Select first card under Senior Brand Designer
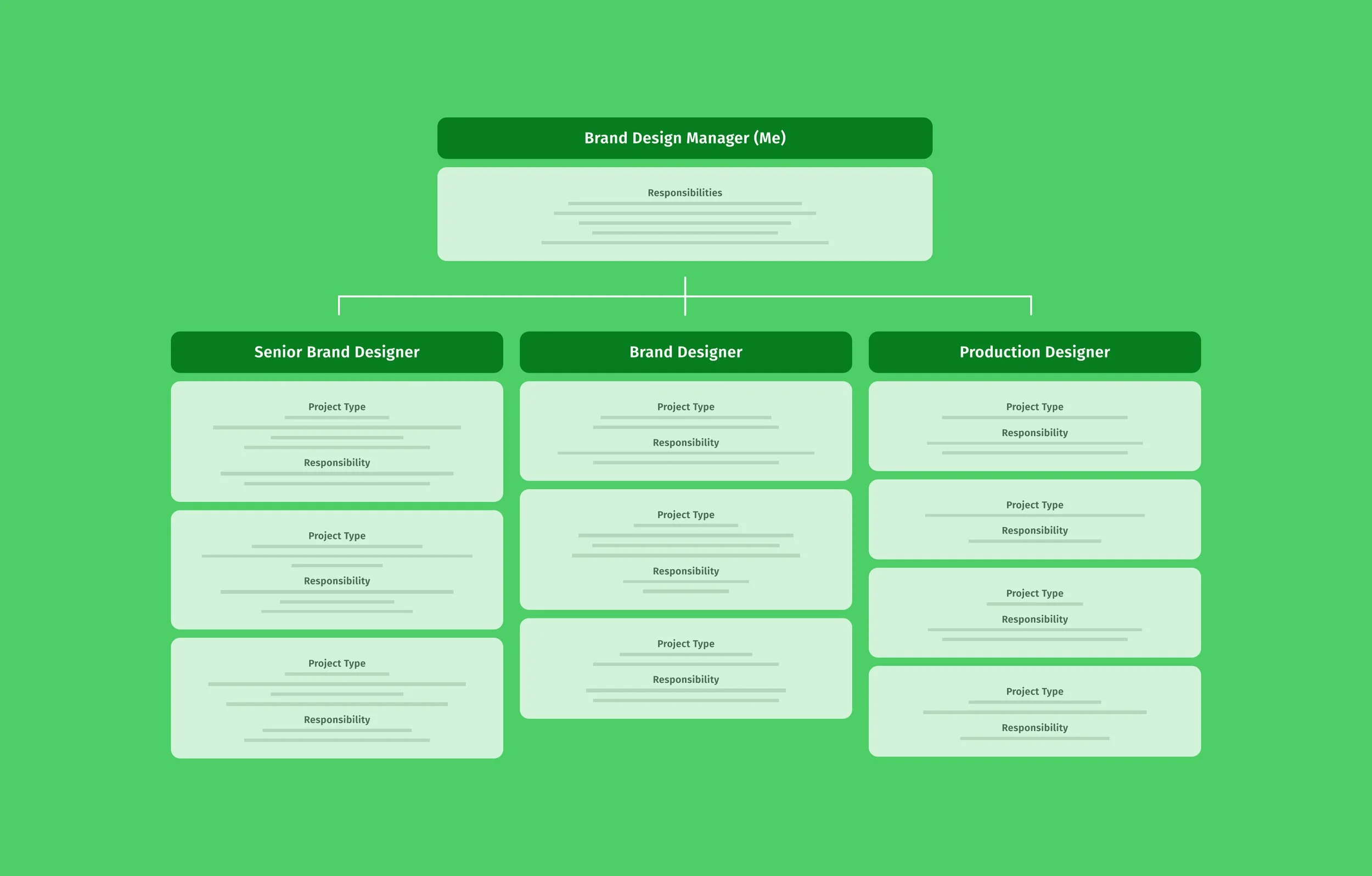Screen dimensions: 1372x876 (x=337, y=442)
